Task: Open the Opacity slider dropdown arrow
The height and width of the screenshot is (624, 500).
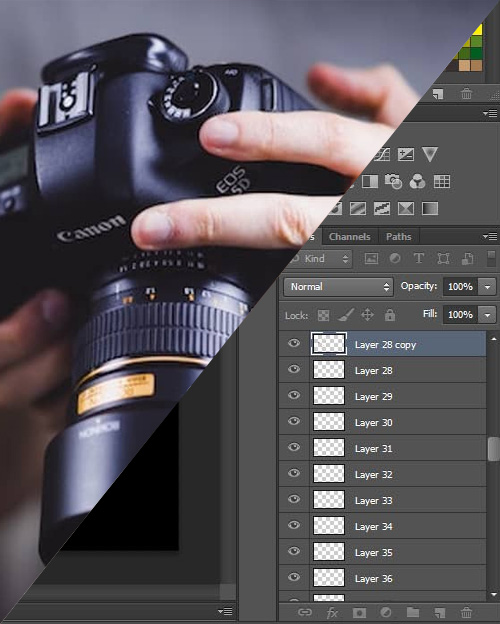Action: click(x=487, y=287)
